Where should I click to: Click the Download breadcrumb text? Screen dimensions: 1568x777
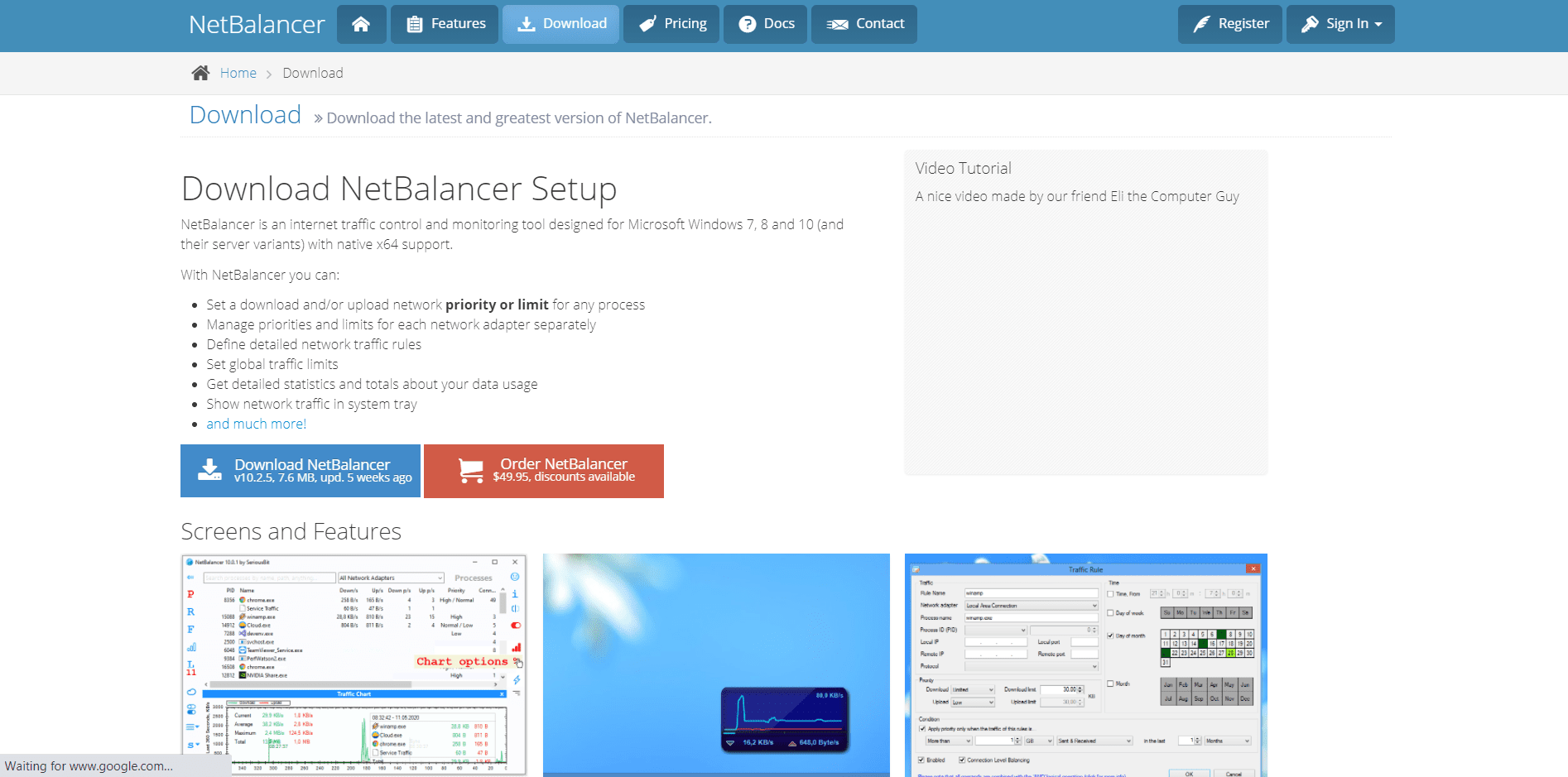pyautogui.click(x=313, y=73)
